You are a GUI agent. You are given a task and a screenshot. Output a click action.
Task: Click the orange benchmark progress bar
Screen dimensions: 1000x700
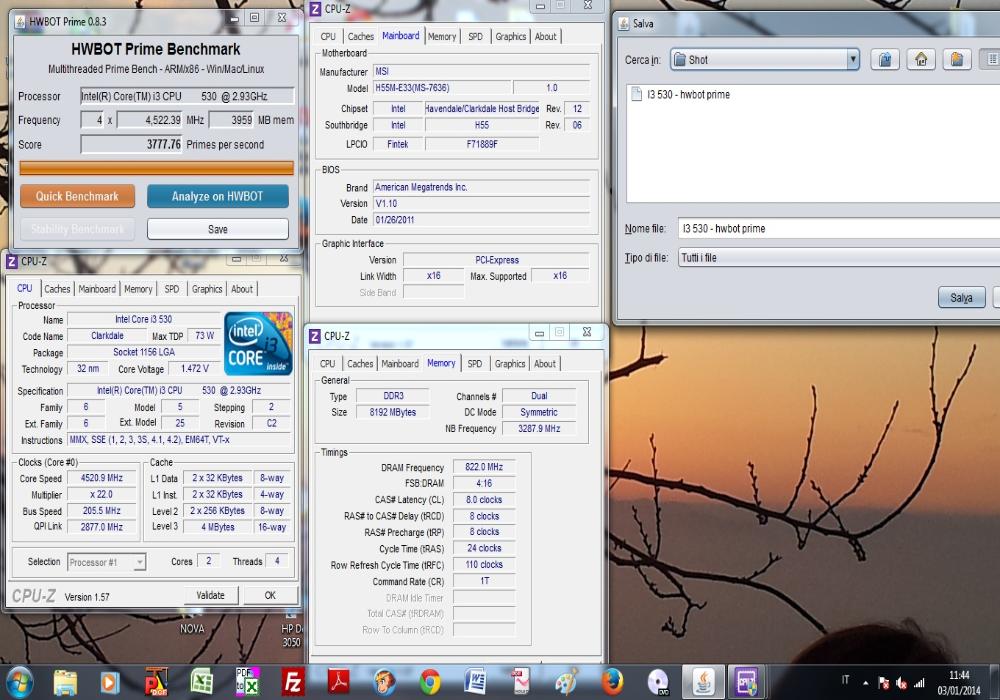[156, 168]
